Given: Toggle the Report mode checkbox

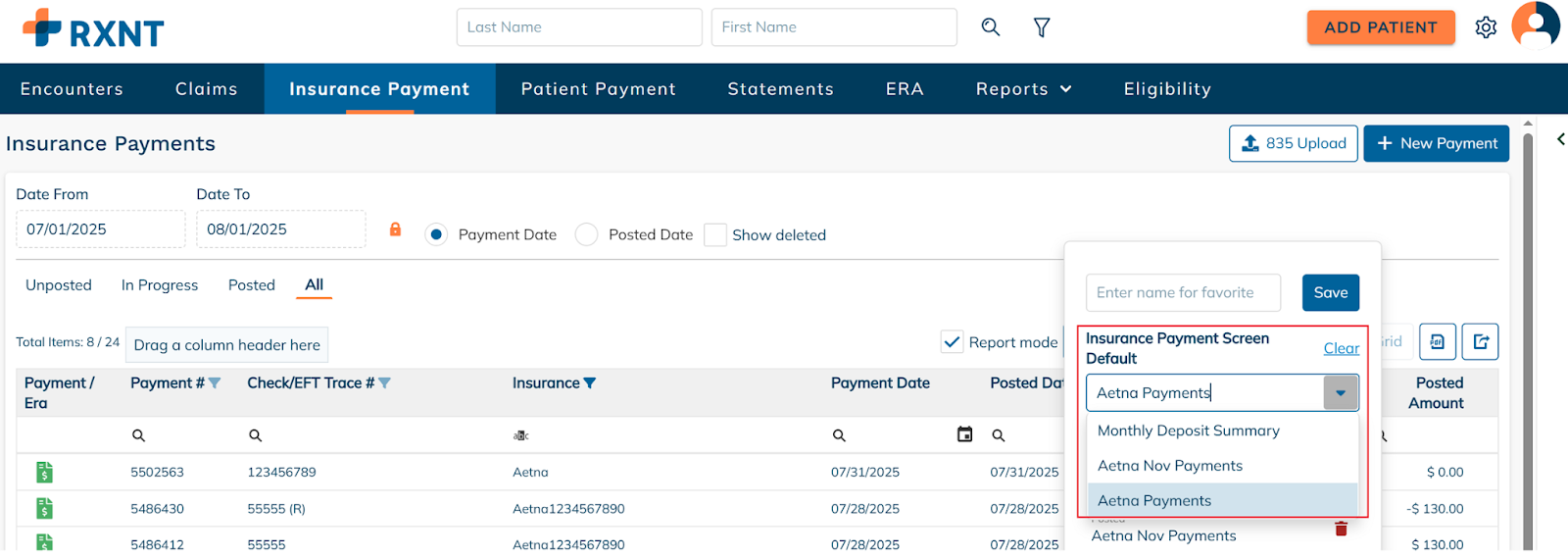Looking at the screenshot, I should (x=952, y=342).
